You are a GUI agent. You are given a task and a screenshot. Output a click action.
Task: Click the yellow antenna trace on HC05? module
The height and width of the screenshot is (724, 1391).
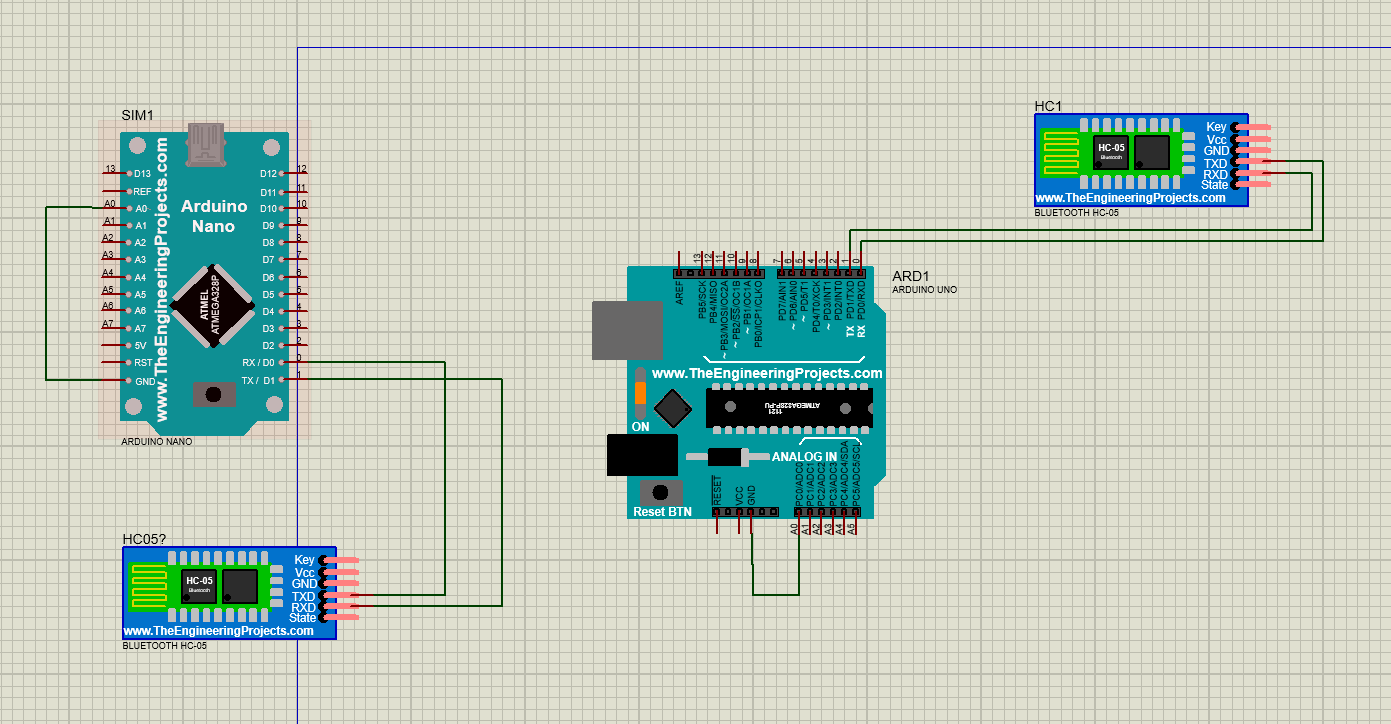(x=149, y=586)
